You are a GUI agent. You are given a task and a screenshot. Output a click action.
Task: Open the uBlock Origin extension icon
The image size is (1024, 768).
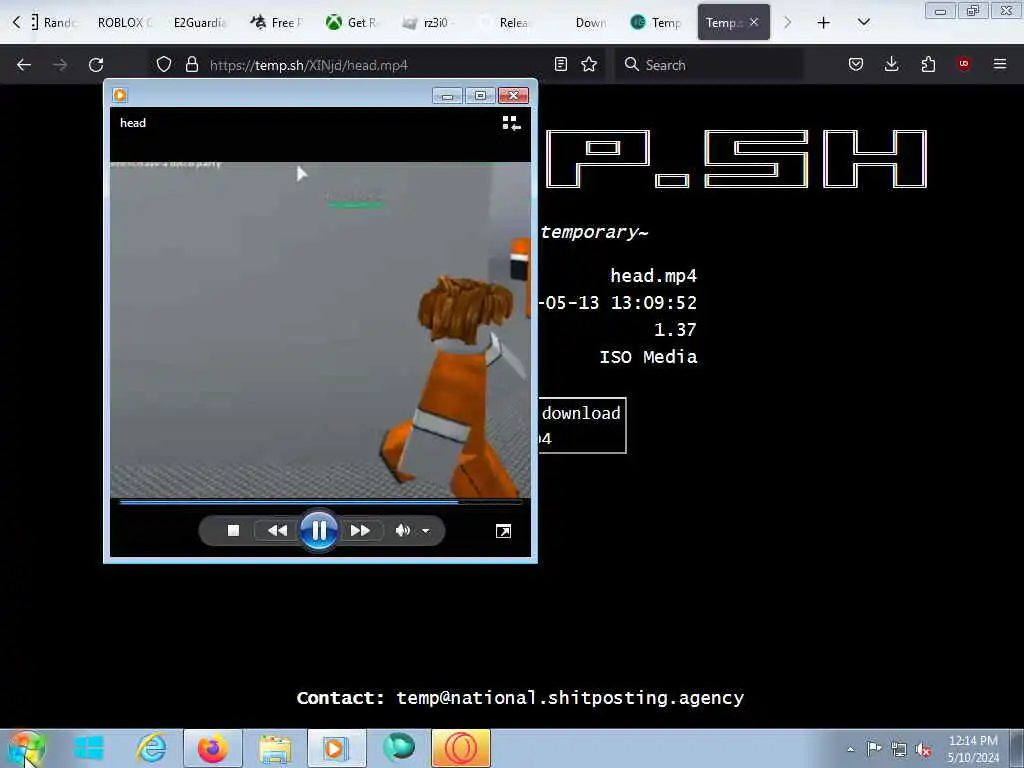963,64
